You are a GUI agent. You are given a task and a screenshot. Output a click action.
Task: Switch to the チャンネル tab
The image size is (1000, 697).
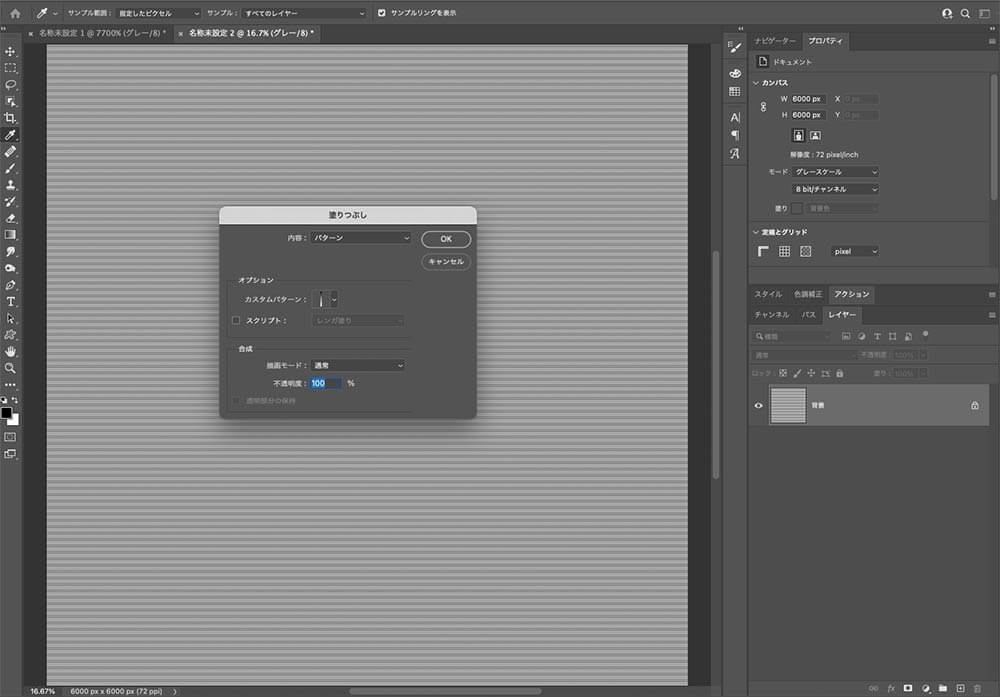tap(772, 314)
